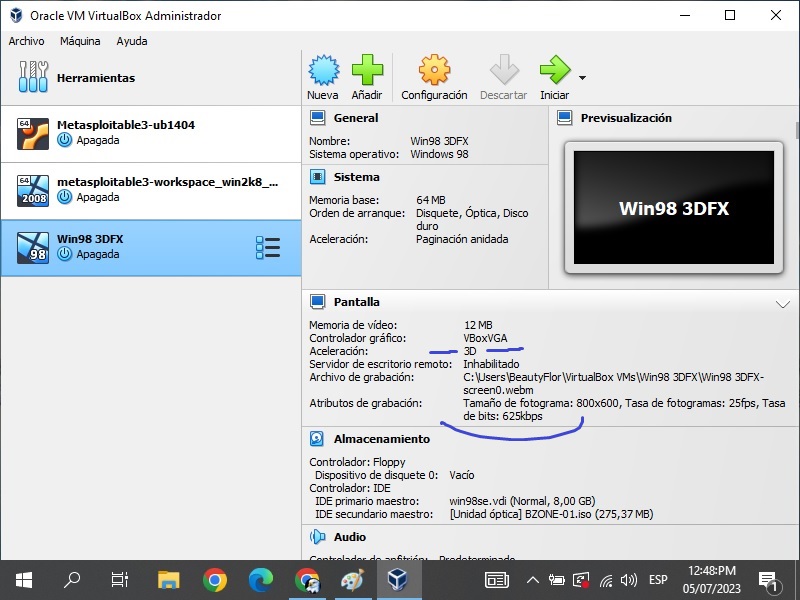This screenshot has height=600, width=800.
Task: Start the VM with the Iniciar arrow
Action: (x=555, y=70)
